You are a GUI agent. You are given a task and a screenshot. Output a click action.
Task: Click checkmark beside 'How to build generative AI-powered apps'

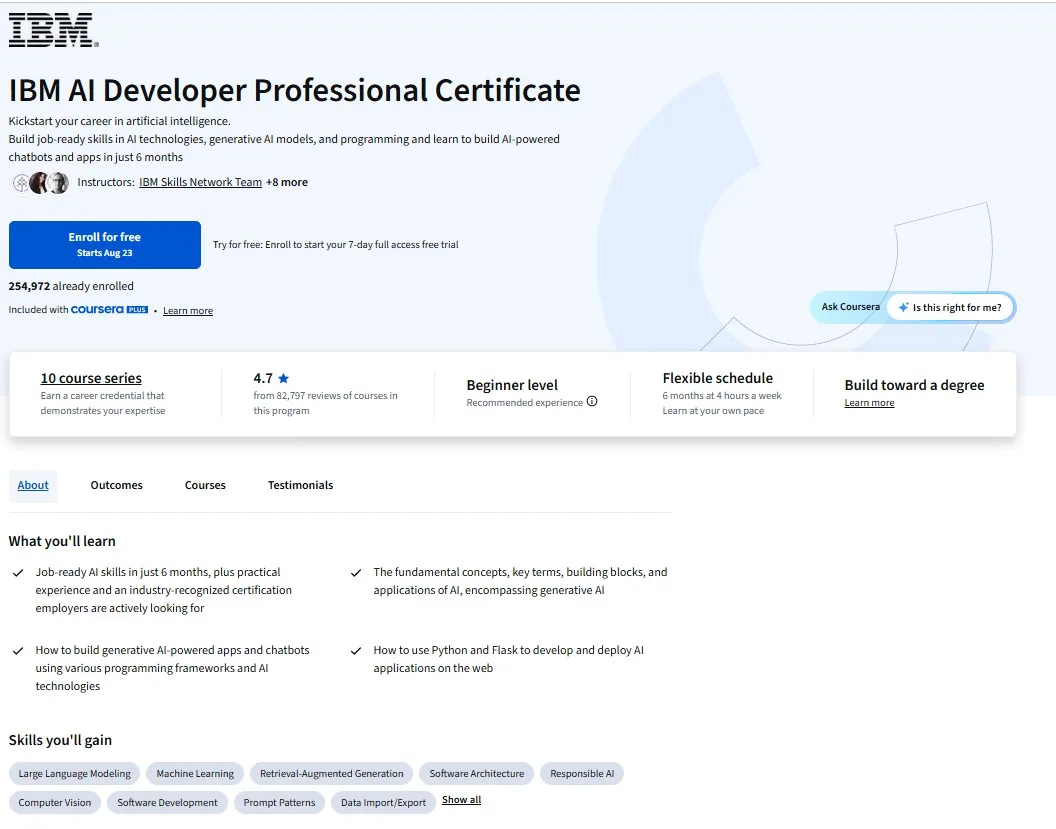tap(18, 651)
